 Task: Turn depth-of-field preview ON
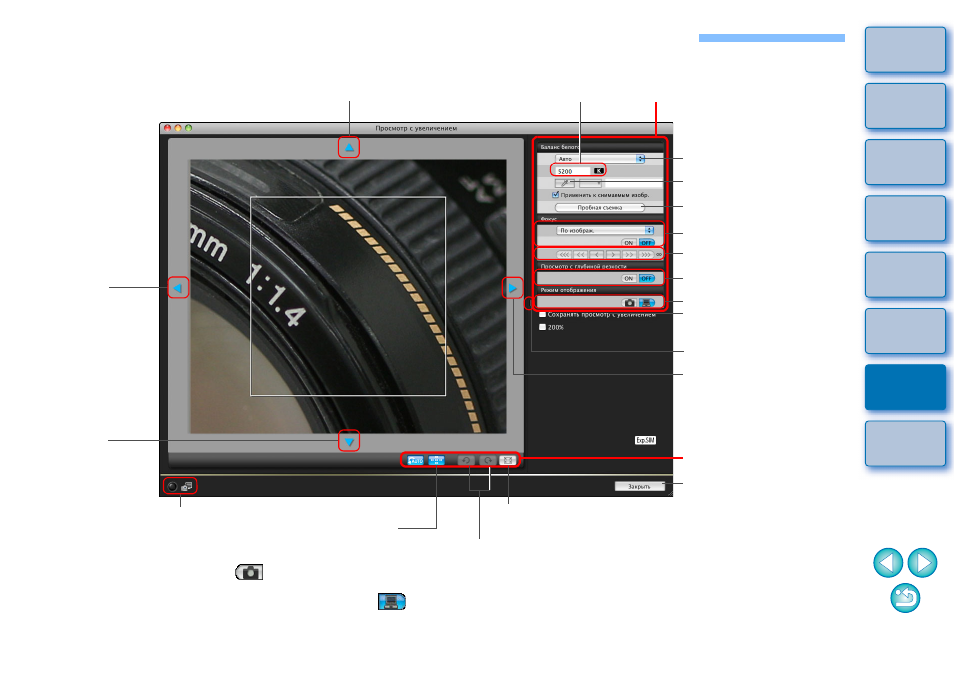[628, 279]
